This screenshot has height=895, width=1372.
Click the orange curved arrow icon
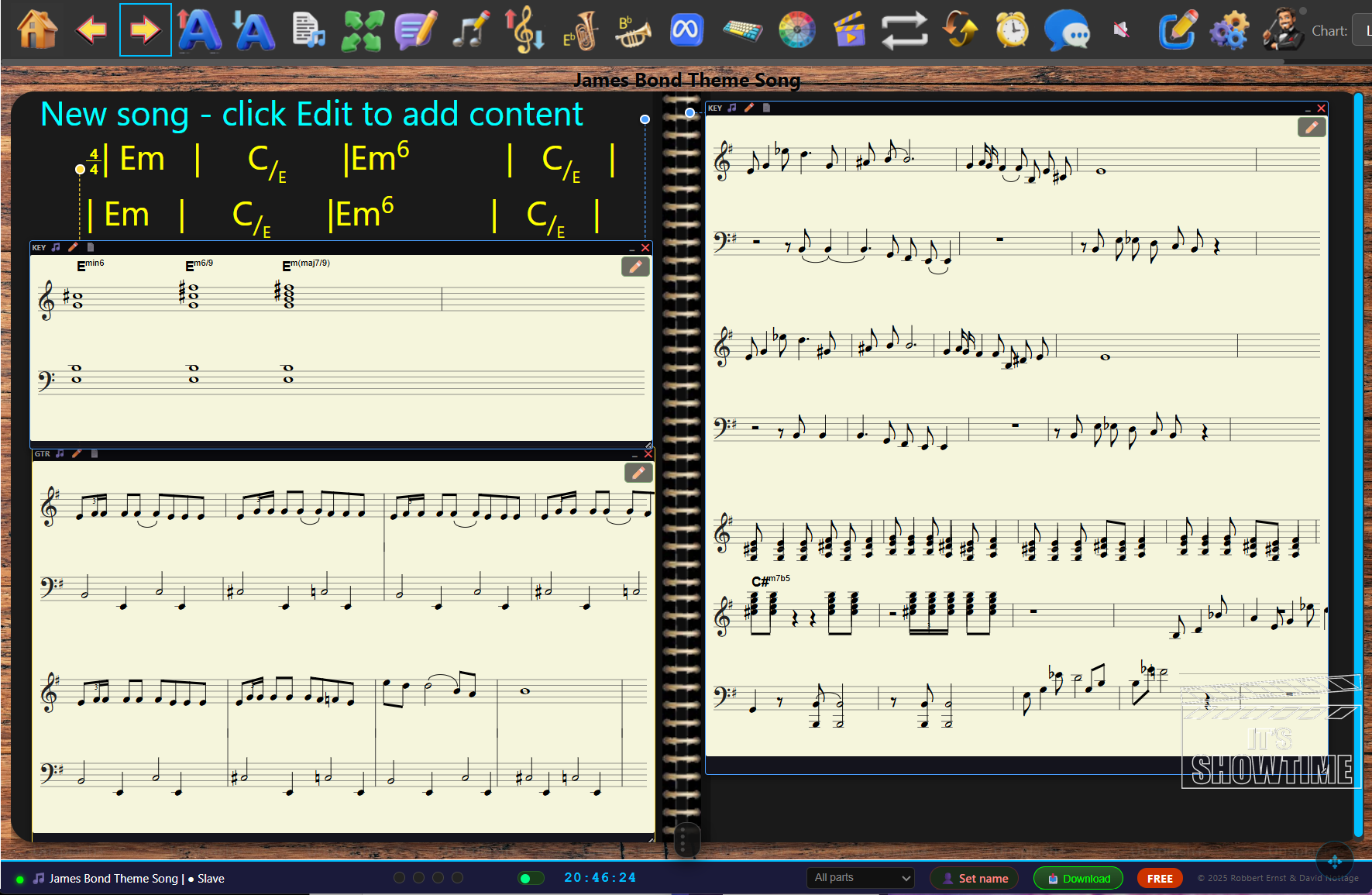click(x=959, y=30)
